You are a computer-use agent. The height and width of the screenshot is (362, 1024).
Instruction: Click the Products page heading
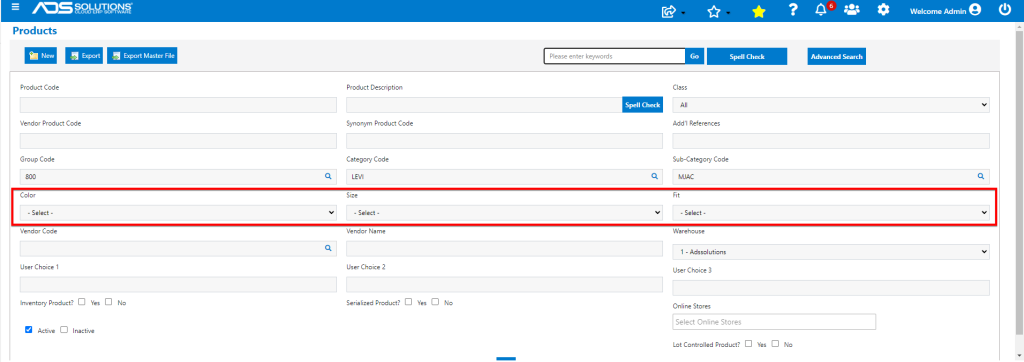click(35, 31)
